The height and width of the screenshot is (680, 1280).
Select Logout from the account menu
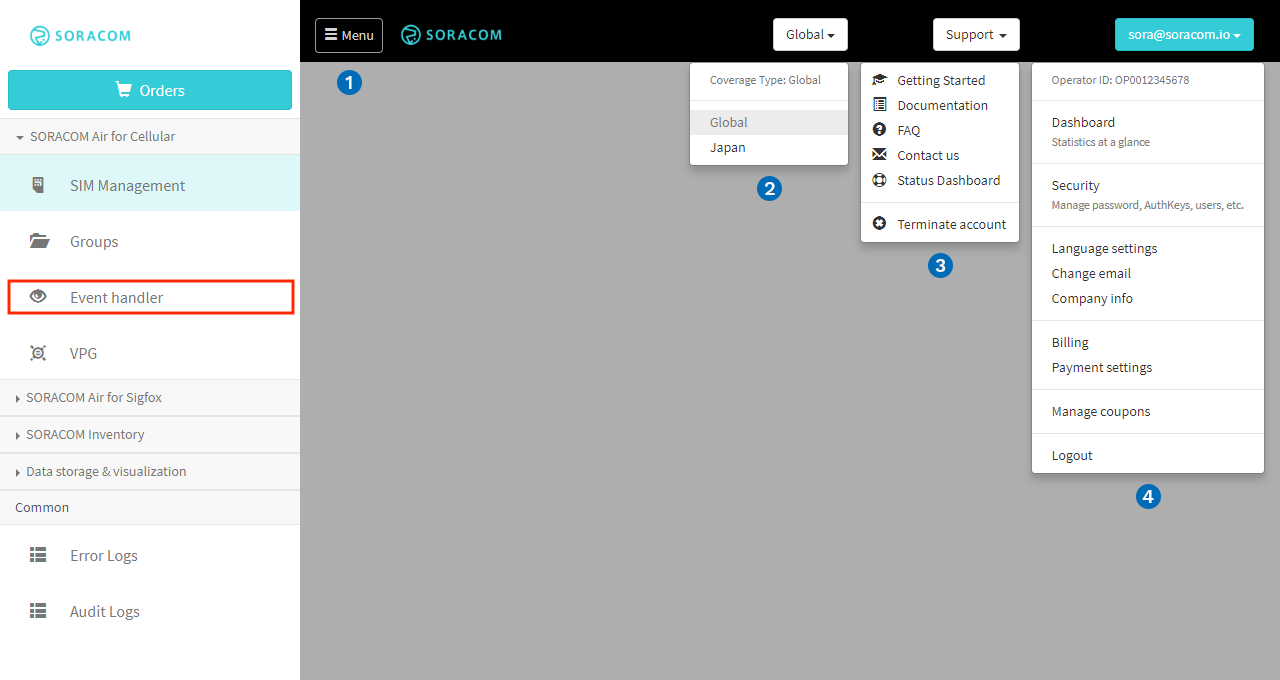(1072, 455)
